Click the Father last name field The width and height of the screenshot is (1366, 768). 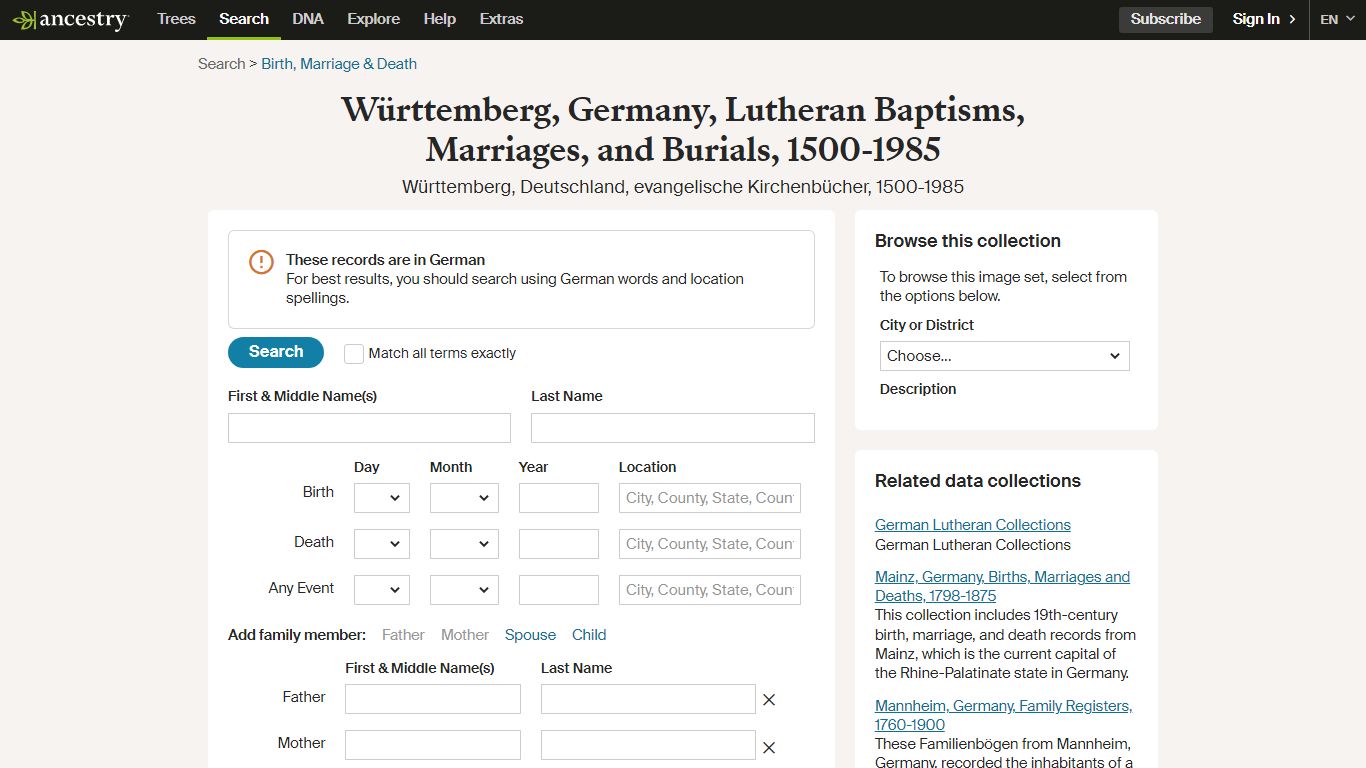[648, 699]
